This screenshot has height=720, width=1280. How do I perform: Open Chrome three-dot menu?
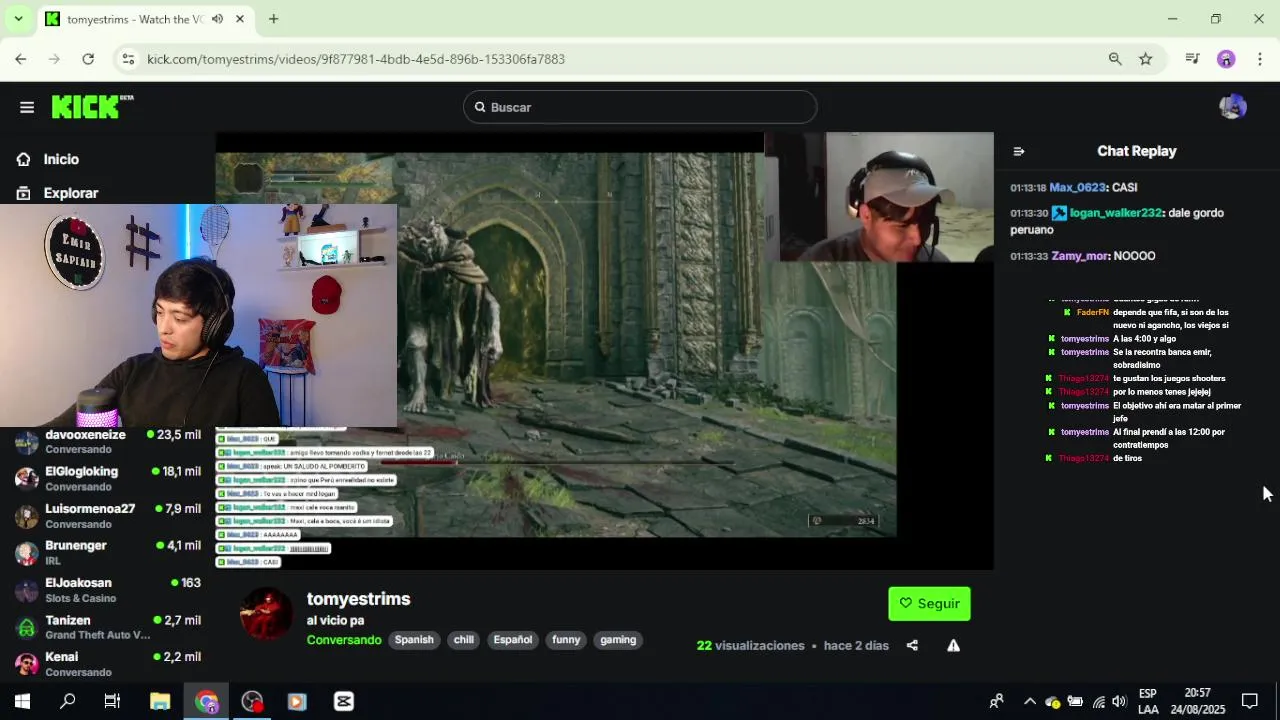coord(1260,59)
